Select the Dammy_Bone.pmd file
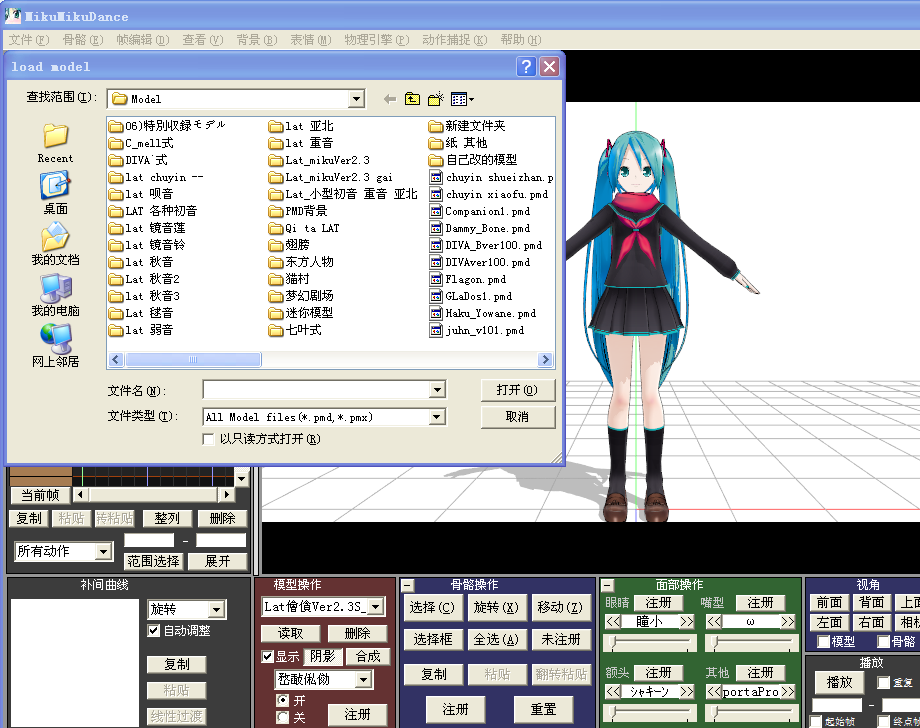Image resolution: width=920 pixels, height=728 pixels. point(480,228)
